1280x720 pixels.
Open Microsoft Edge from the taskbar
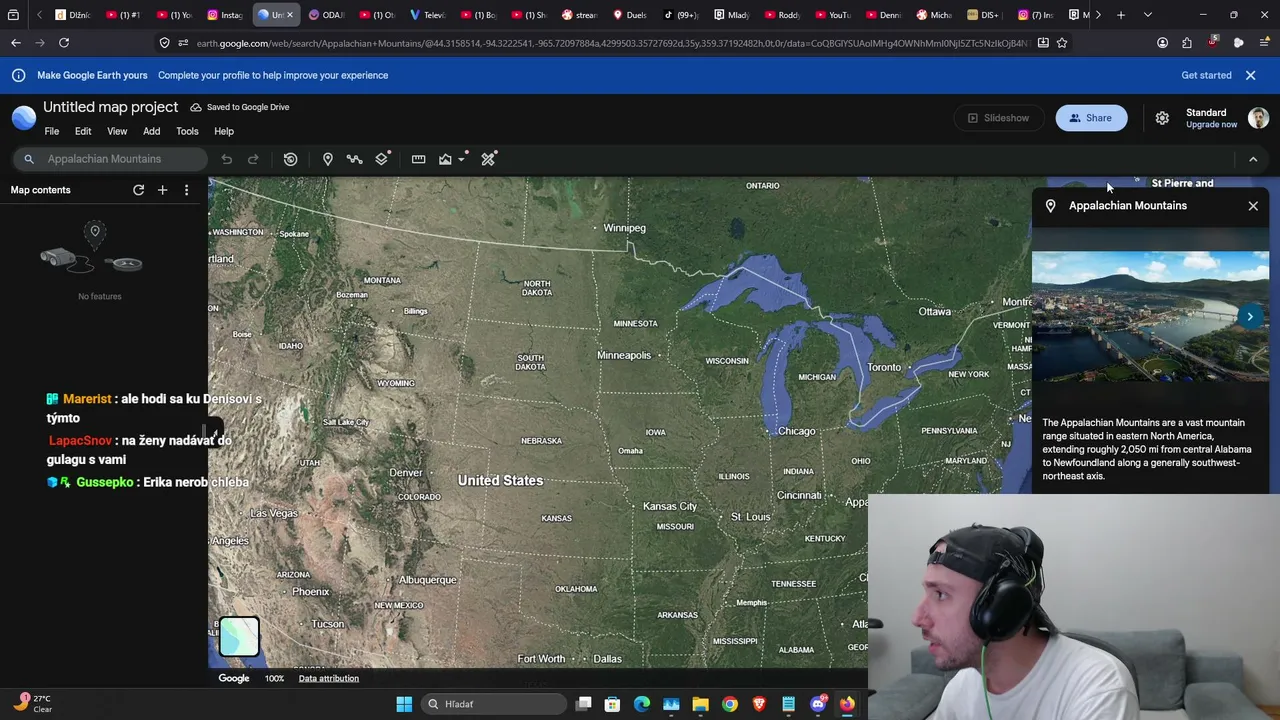pos(642,704)
